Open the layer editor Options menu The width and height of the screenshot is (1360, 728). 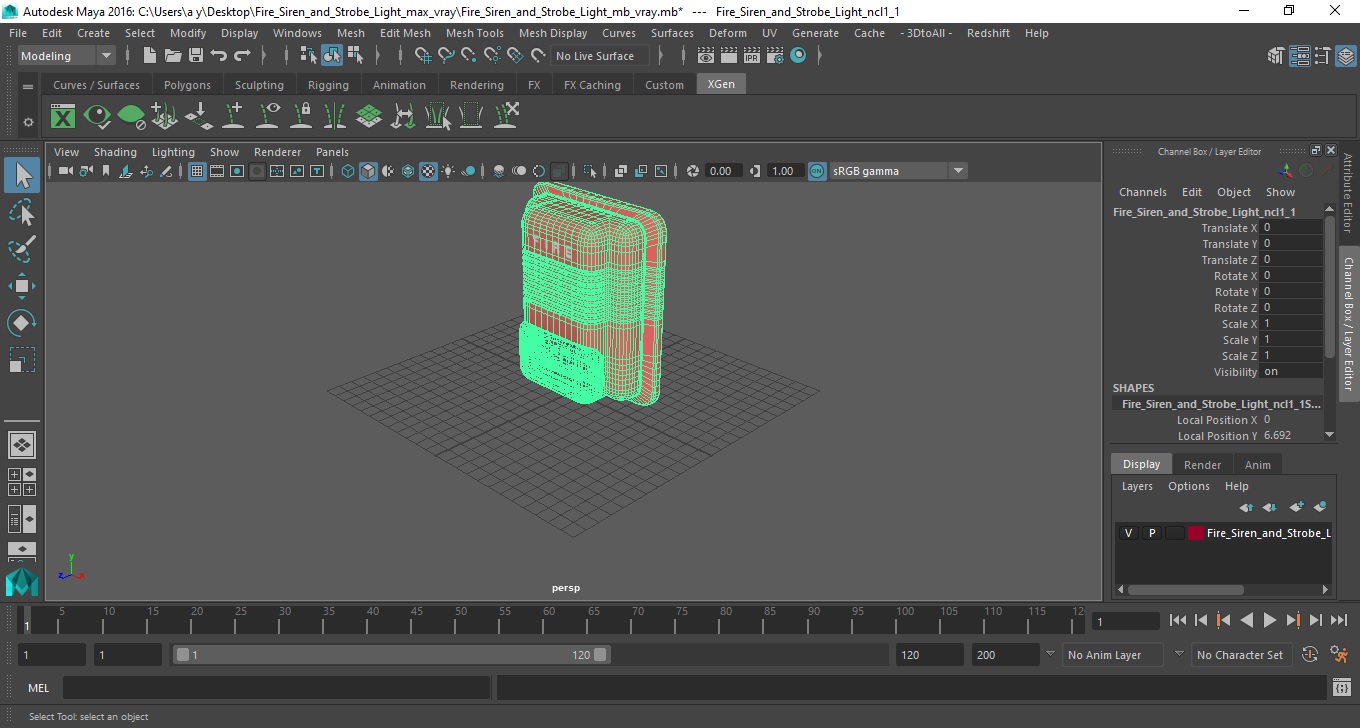[x=1188, y=486]
